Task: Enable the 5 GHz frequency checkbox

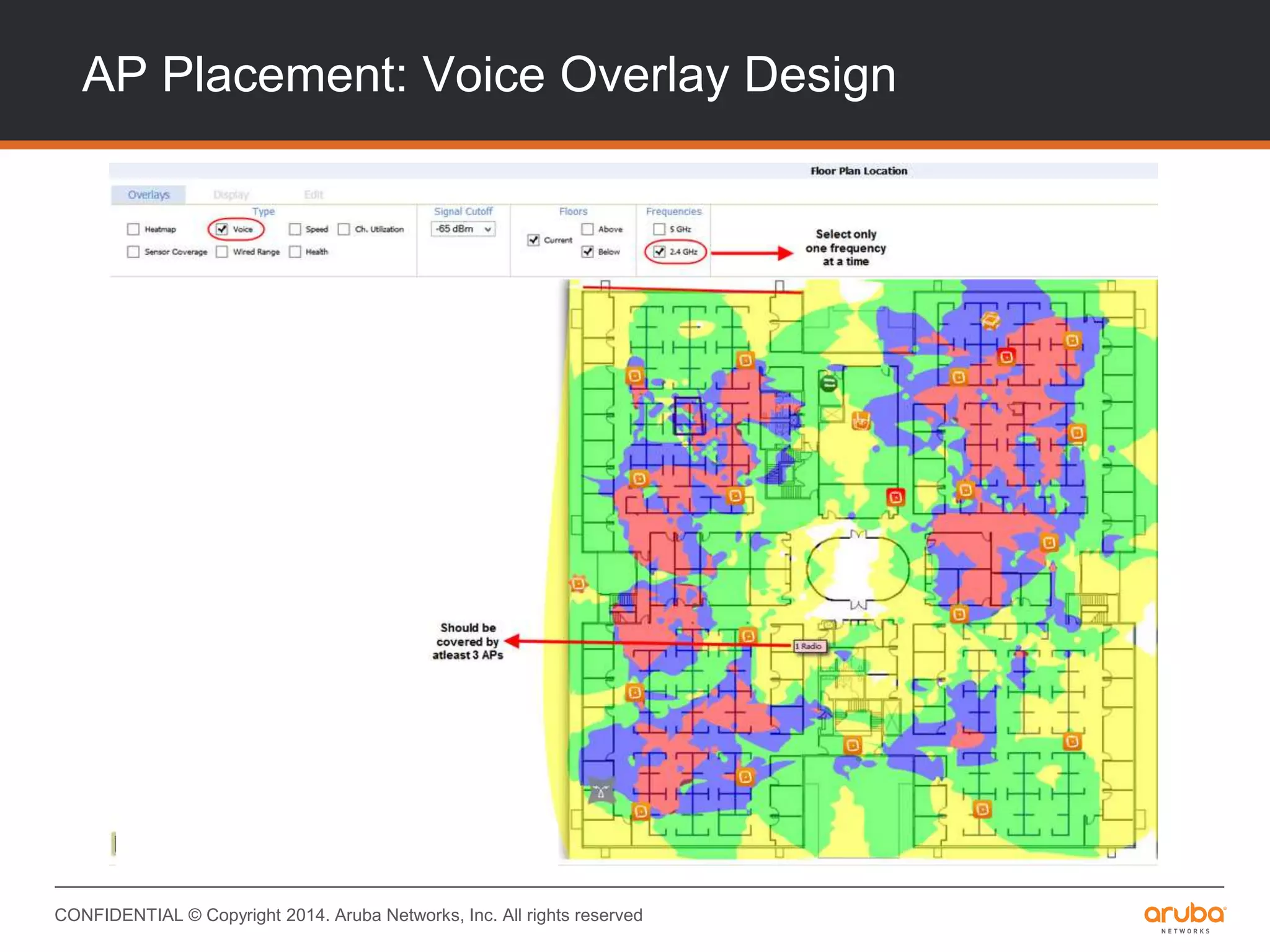Action: [659, 229]
